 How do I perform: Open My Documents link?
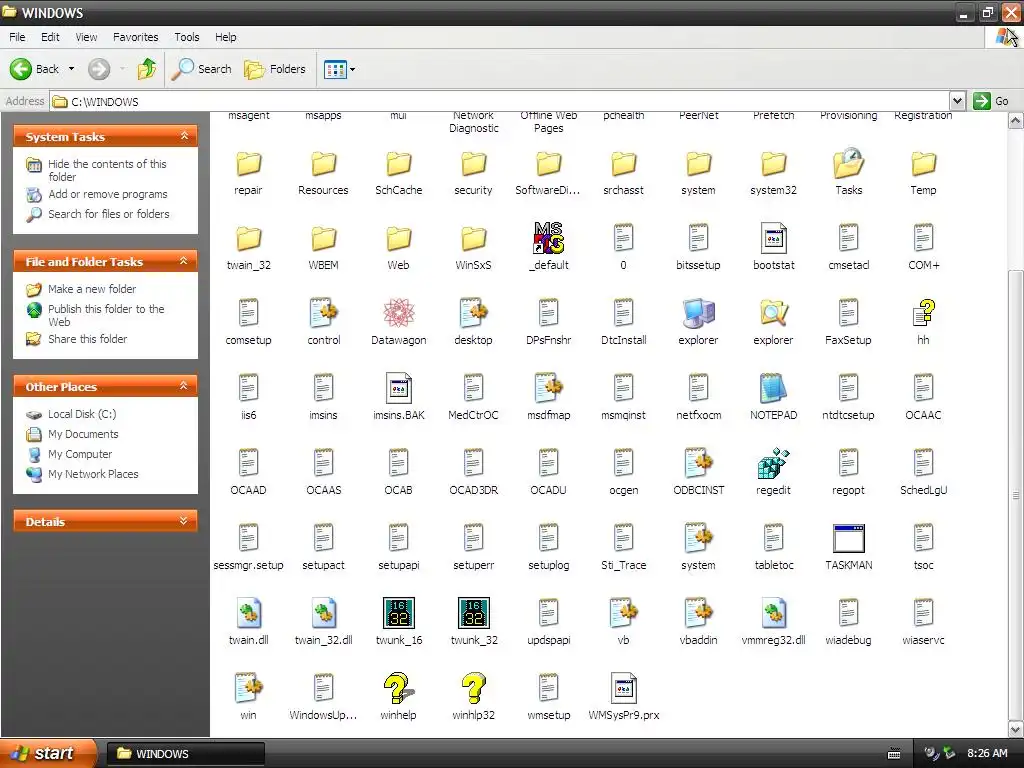(x=83, y=434)
